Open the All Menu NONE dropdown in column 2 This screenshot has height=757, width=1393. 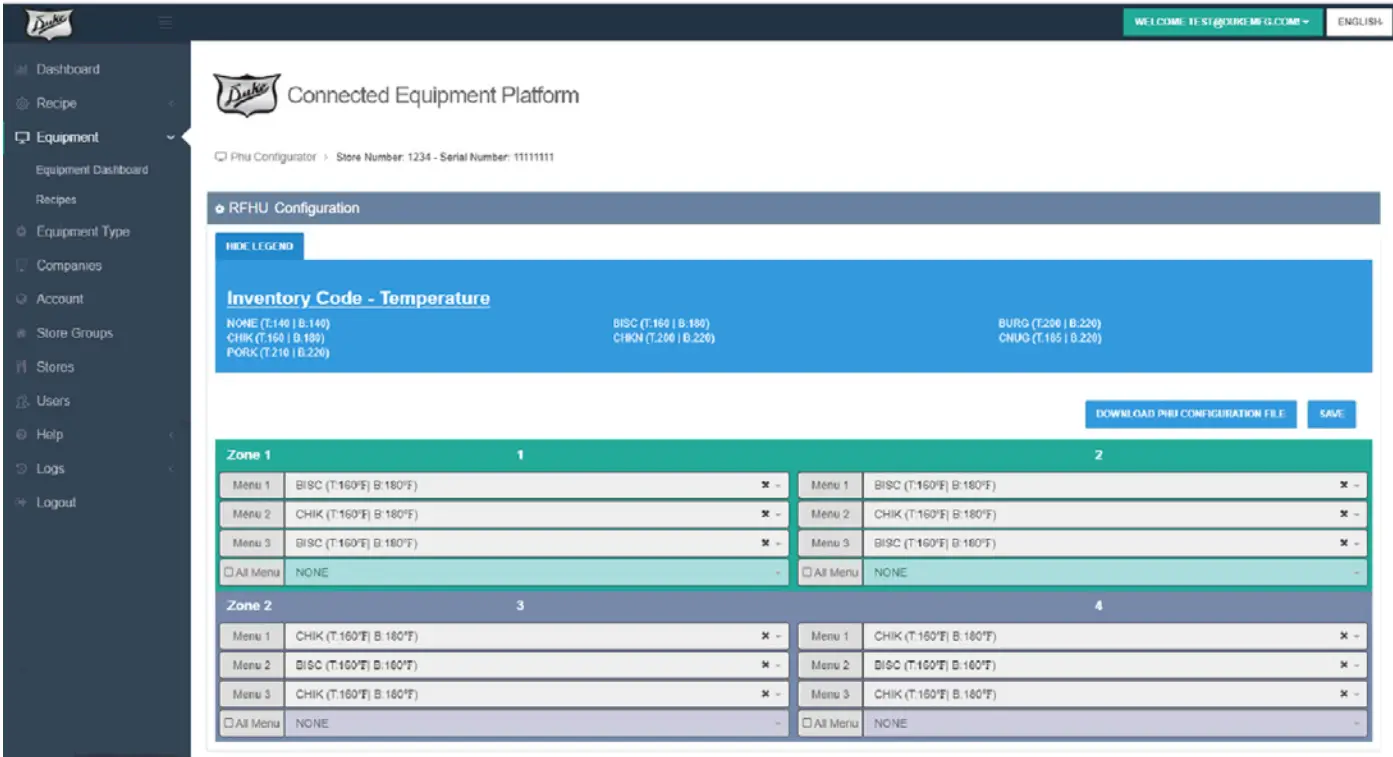pos(1115,573)
